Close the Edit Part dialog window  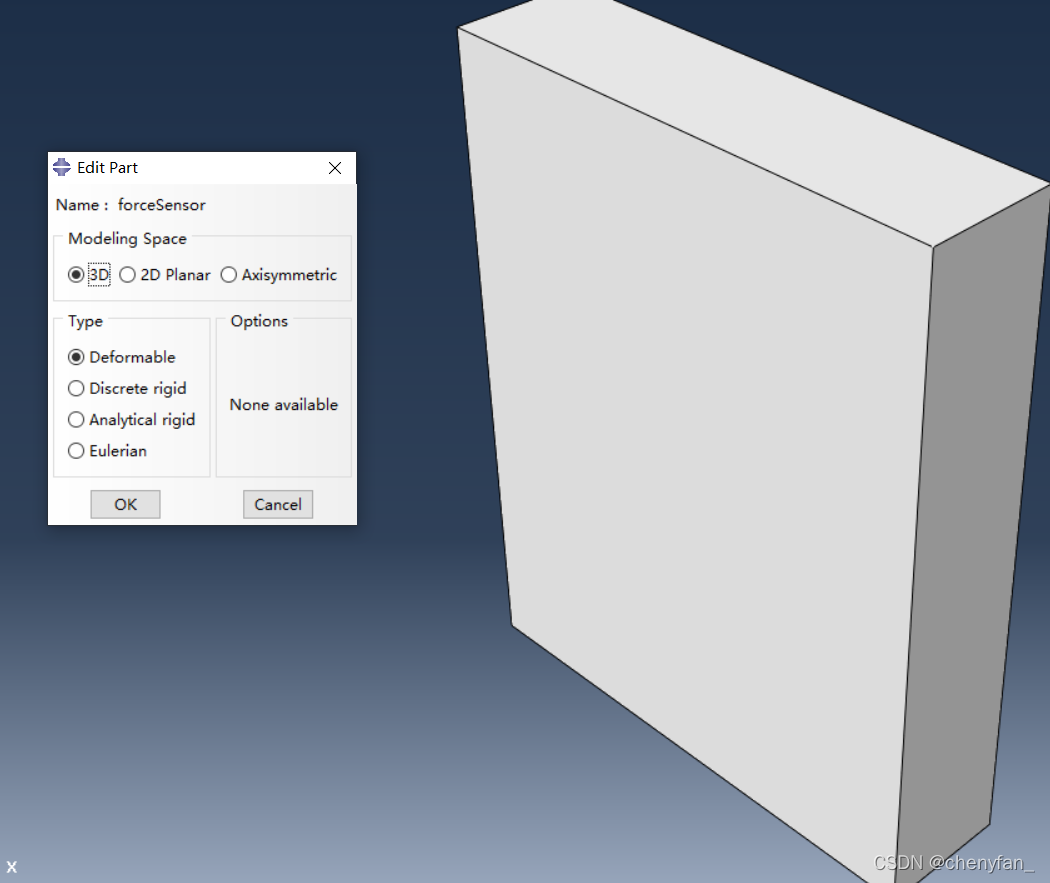pyautogui.click(x=335, y=168)
